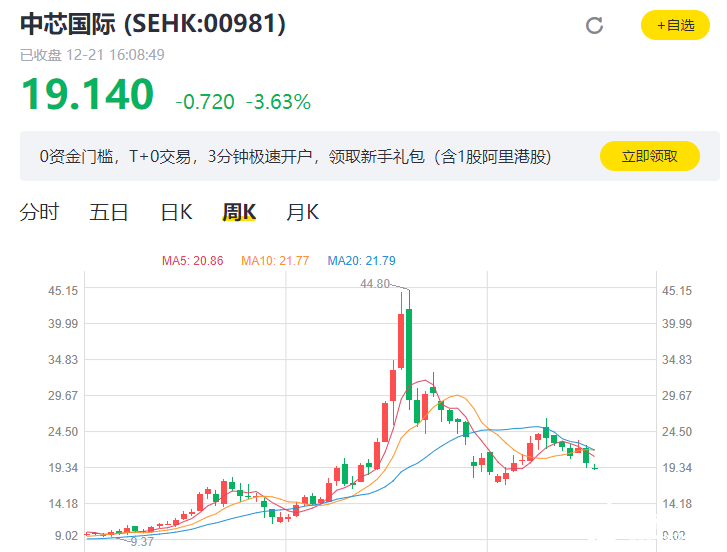
Task: Click the tall red candlestick before the peak
Action: coord(401,341)
